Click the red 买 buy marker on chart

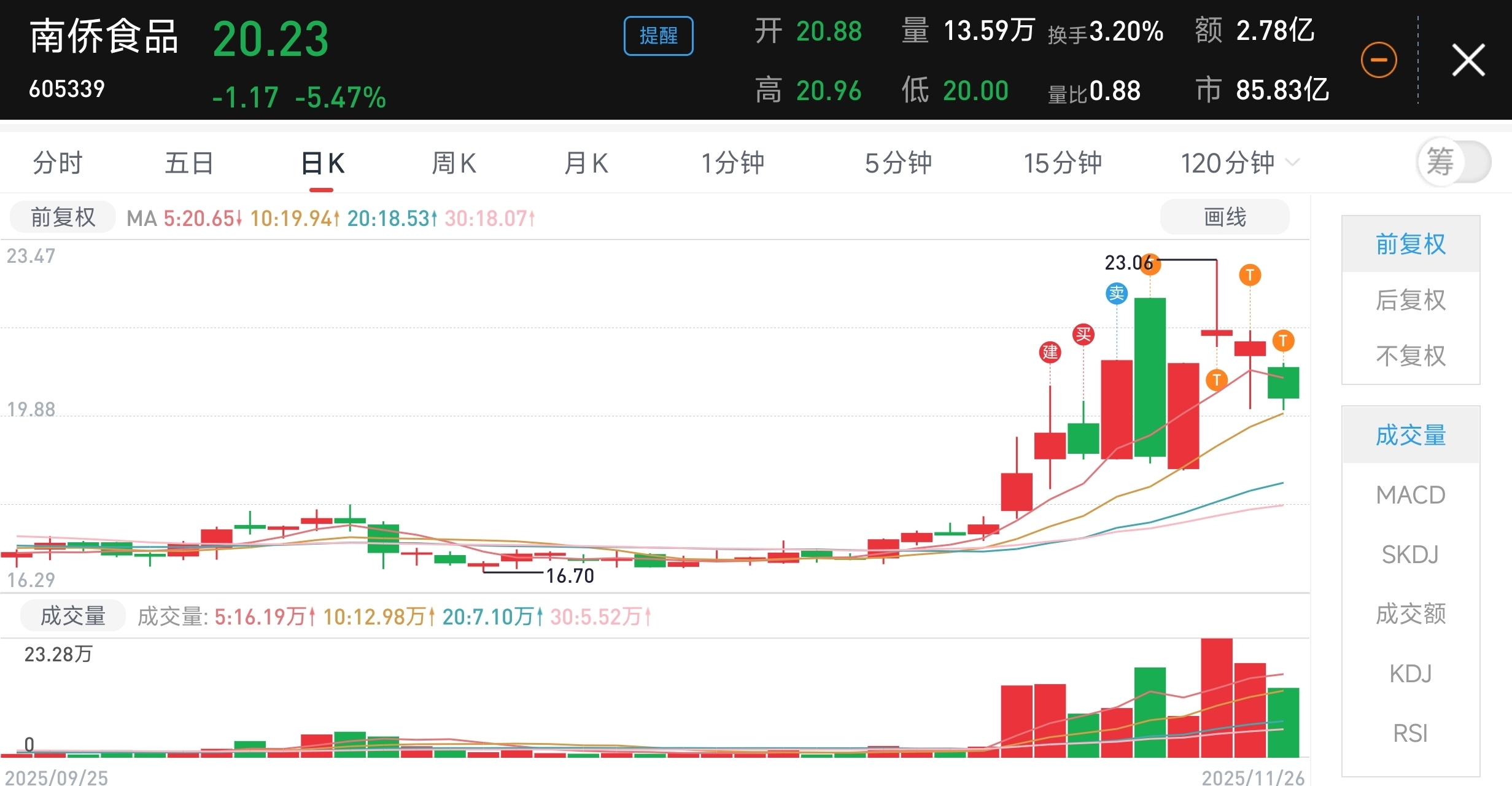[1083, 334]
